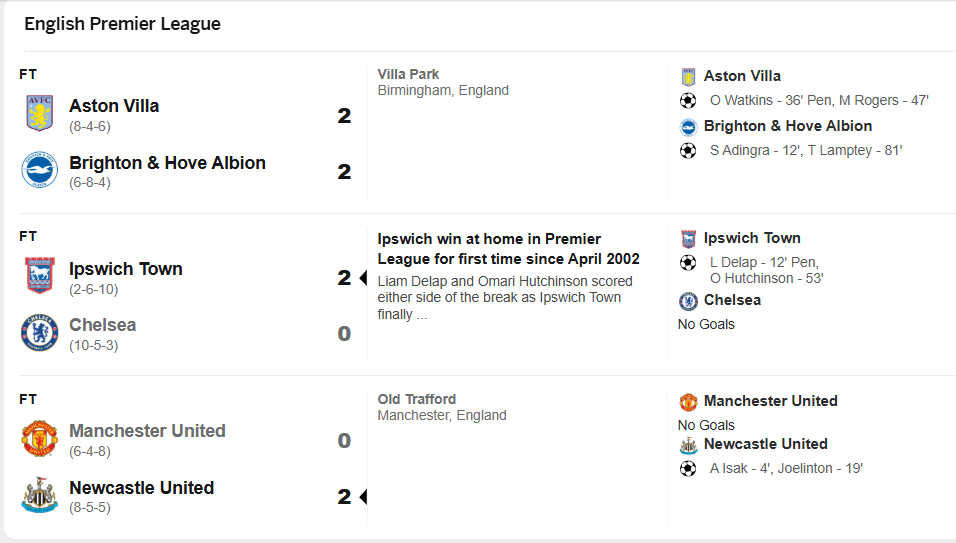Viewport: 956px width, 543px height.
Task: Click the Old Trafford venue name
Action: coord(416,399)
